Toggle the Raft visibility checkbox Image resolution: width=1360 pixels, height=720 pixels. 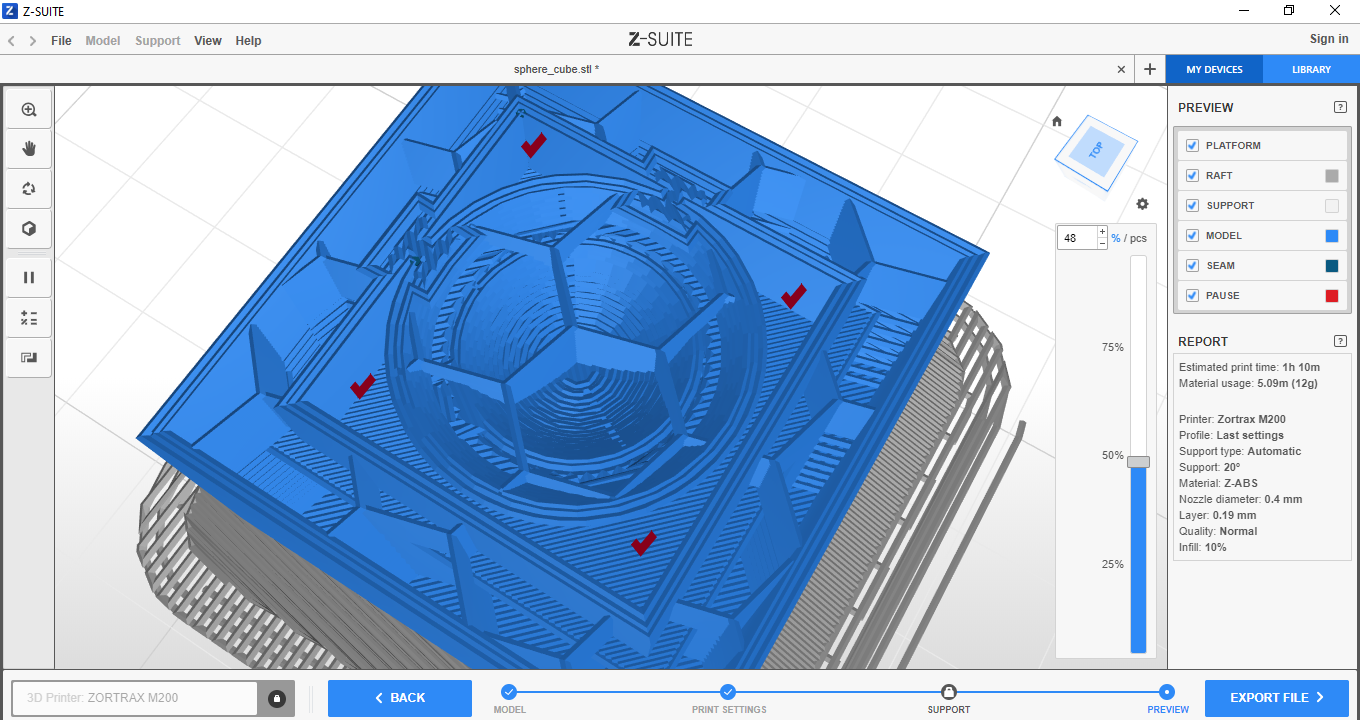[1192, 176]
